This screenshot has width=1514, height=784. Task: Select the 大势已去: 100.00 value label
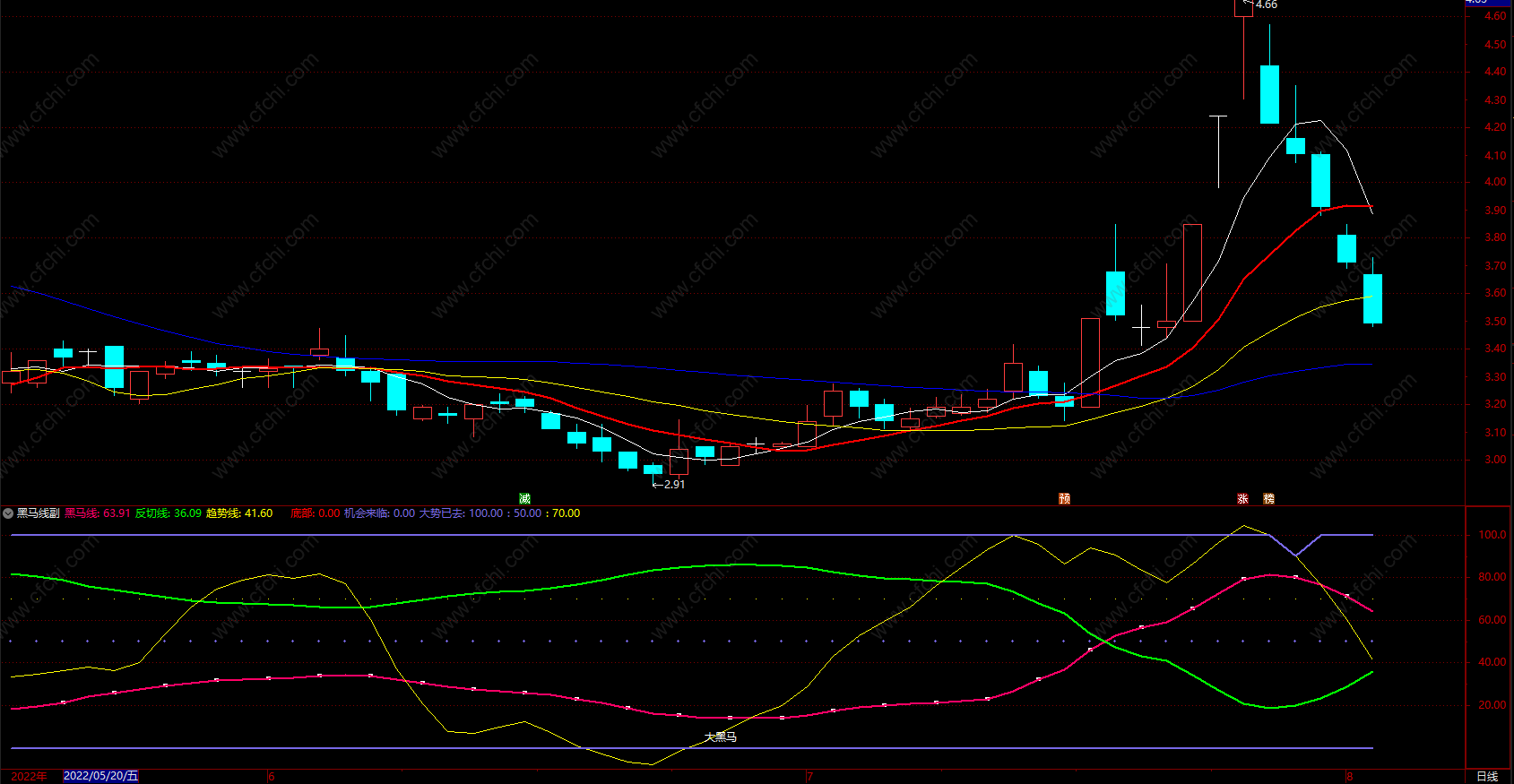point(461,513)
